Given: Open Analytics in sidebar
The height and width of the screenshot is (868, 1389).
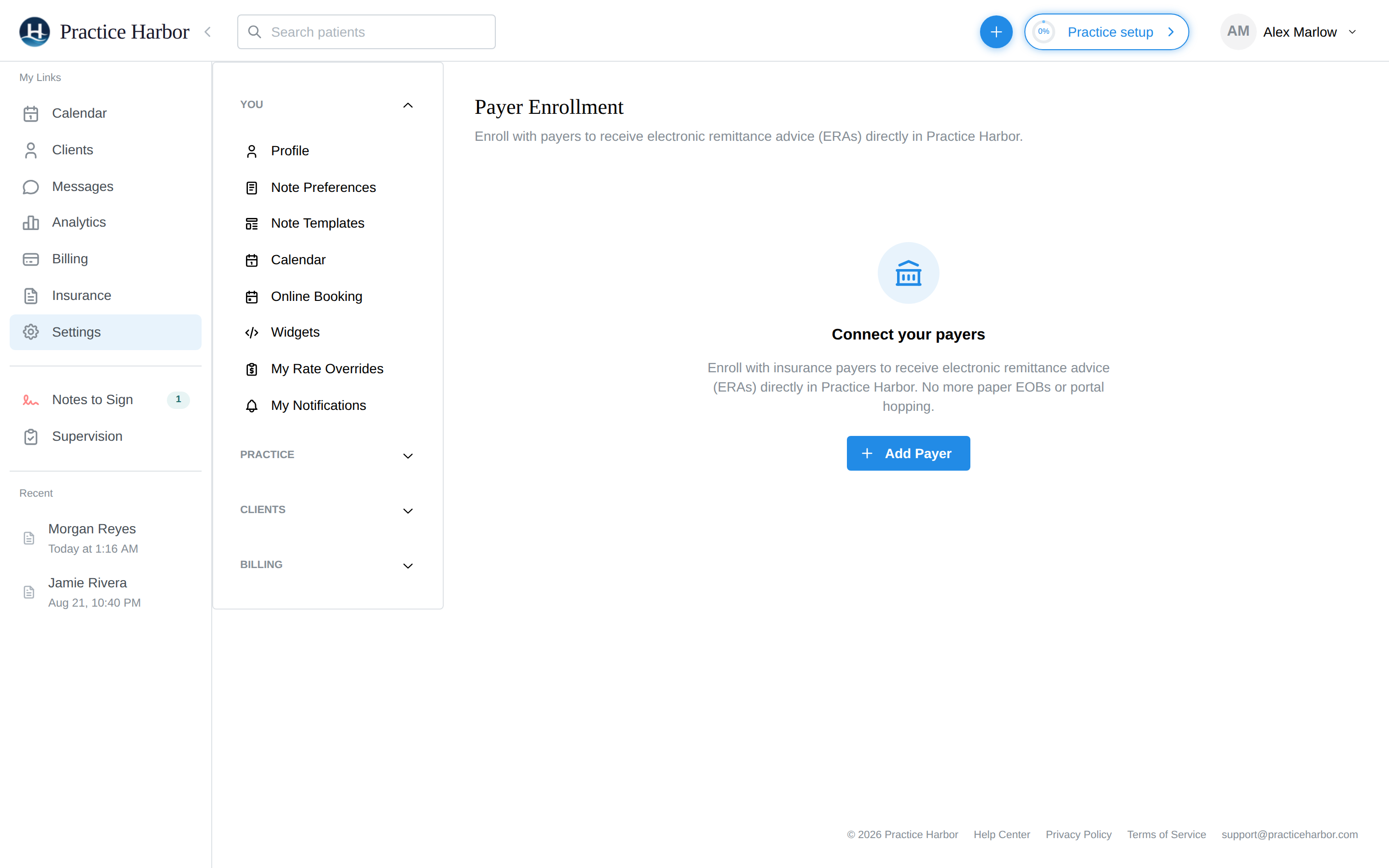Looking at the screenshot, I should coord(106,223).
